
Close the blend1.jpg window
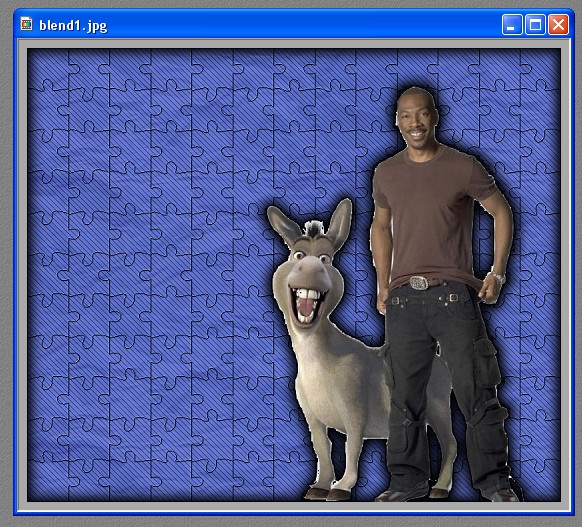pos(558,24)
